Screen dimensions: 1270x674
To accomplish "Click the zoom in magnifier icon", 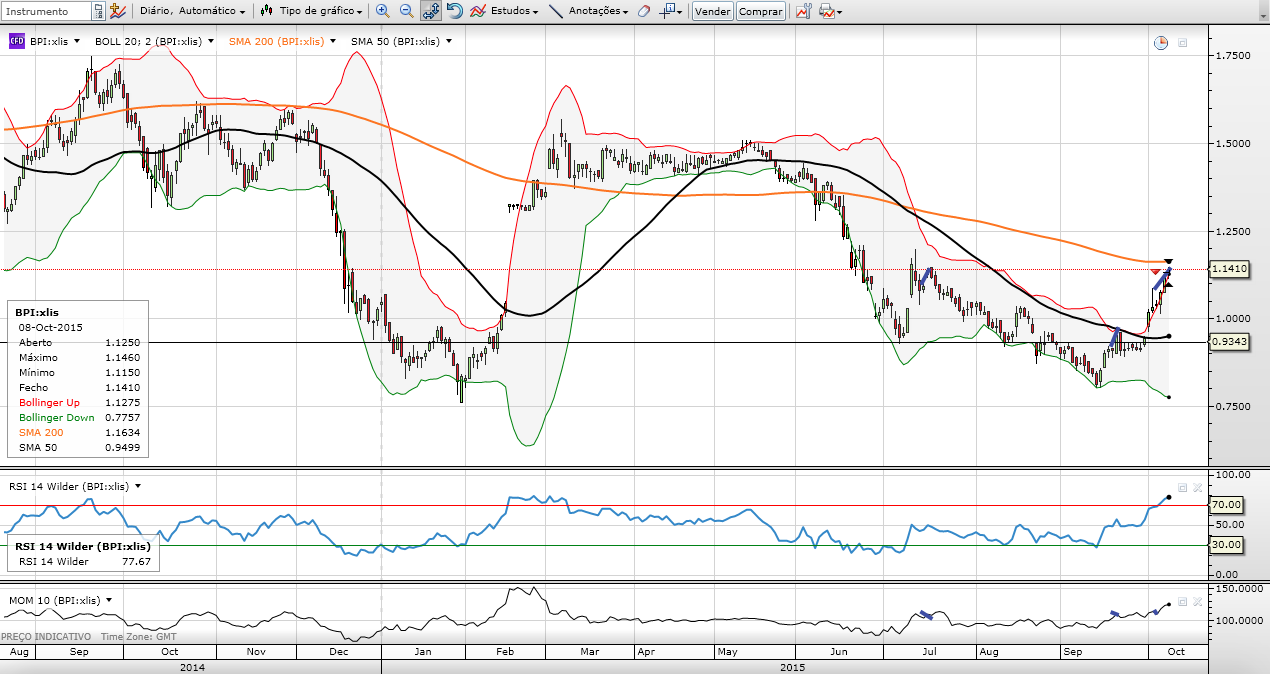I will pos(382,11).
